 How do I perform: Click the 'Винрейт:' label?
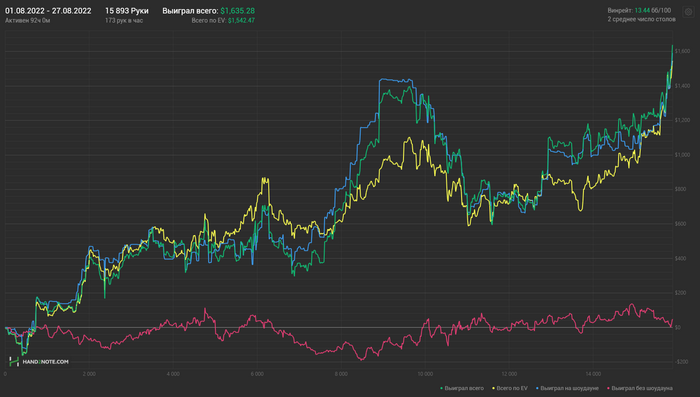click(x=620, y=10)
